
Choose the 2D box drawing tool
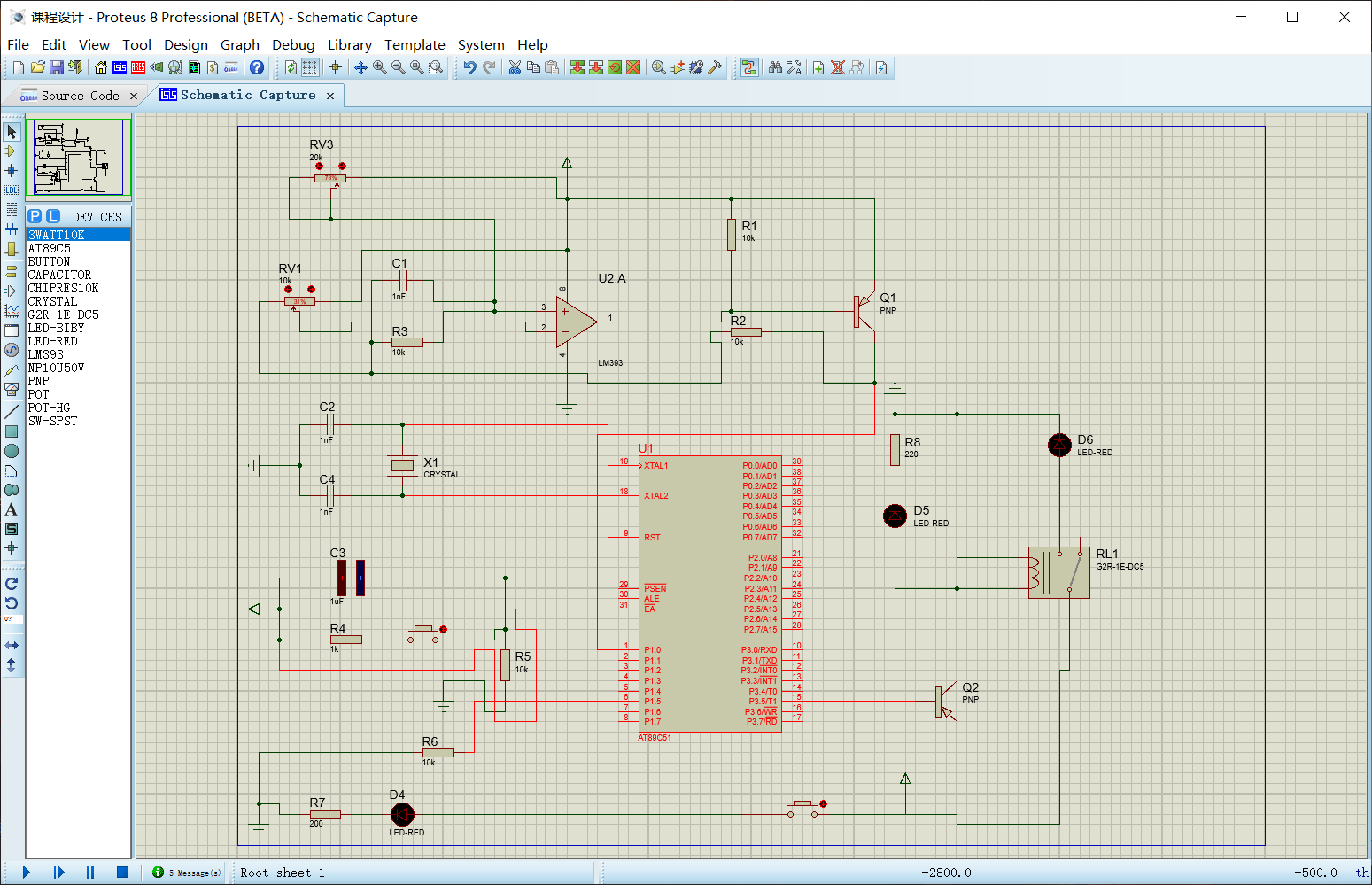[x=12, y=431]
